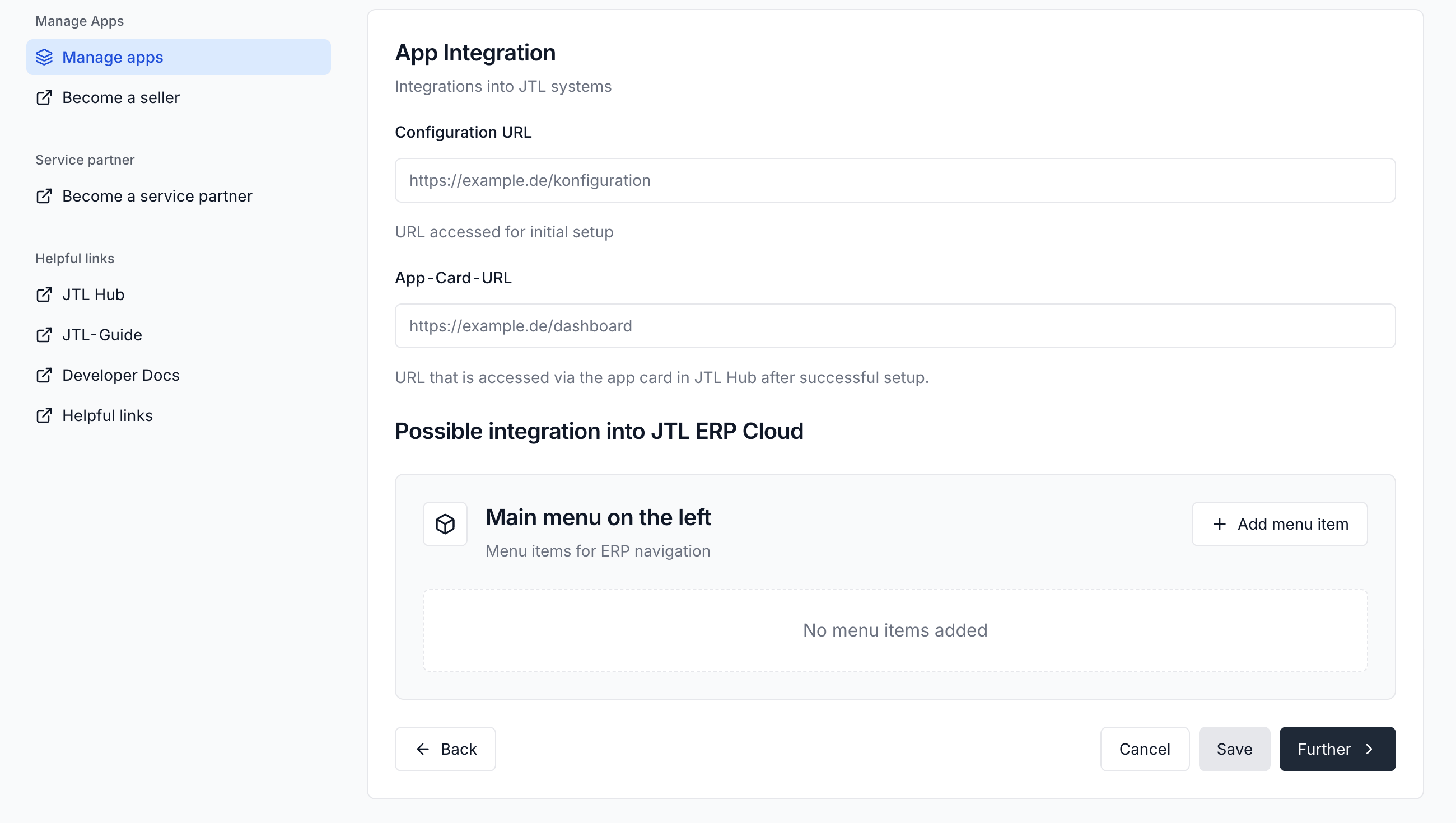
Task: Click external link icon beside Developer Docs
Action: tap(44, 375)
